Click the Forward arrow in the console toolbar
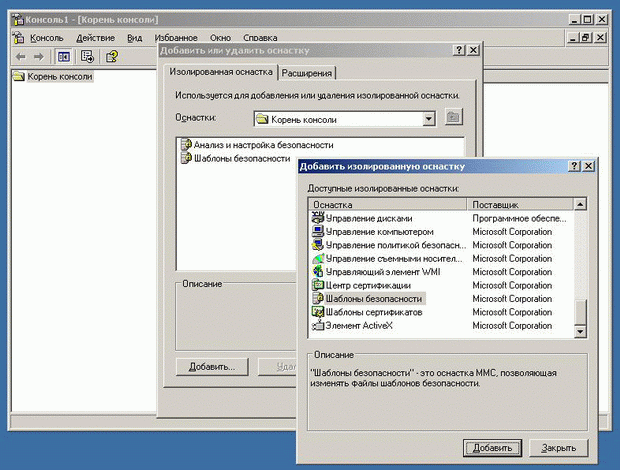620x470 pixels. click(x=38, y=56)
